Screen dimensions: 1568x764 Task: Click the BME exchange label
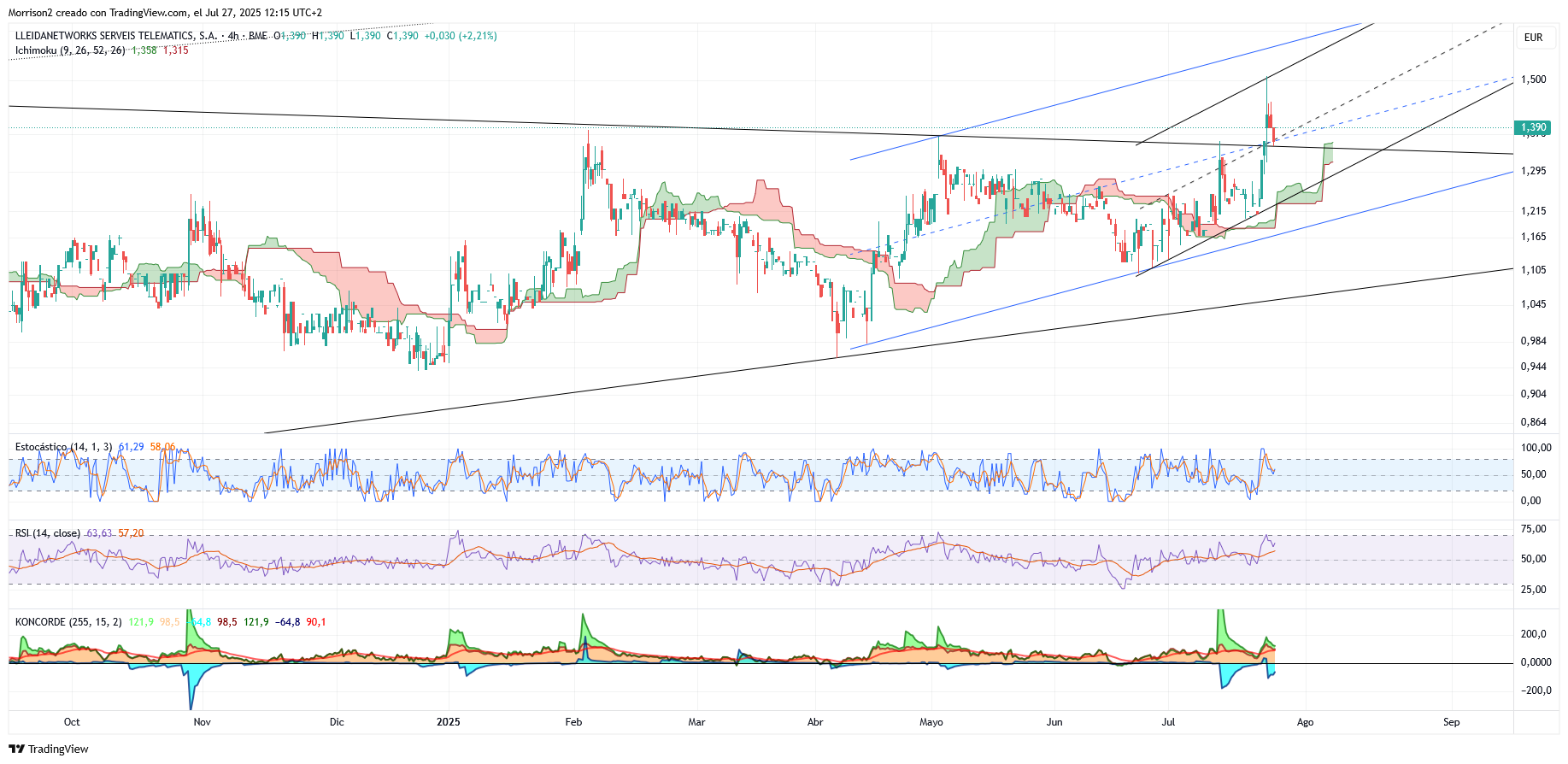pos(258,36)
